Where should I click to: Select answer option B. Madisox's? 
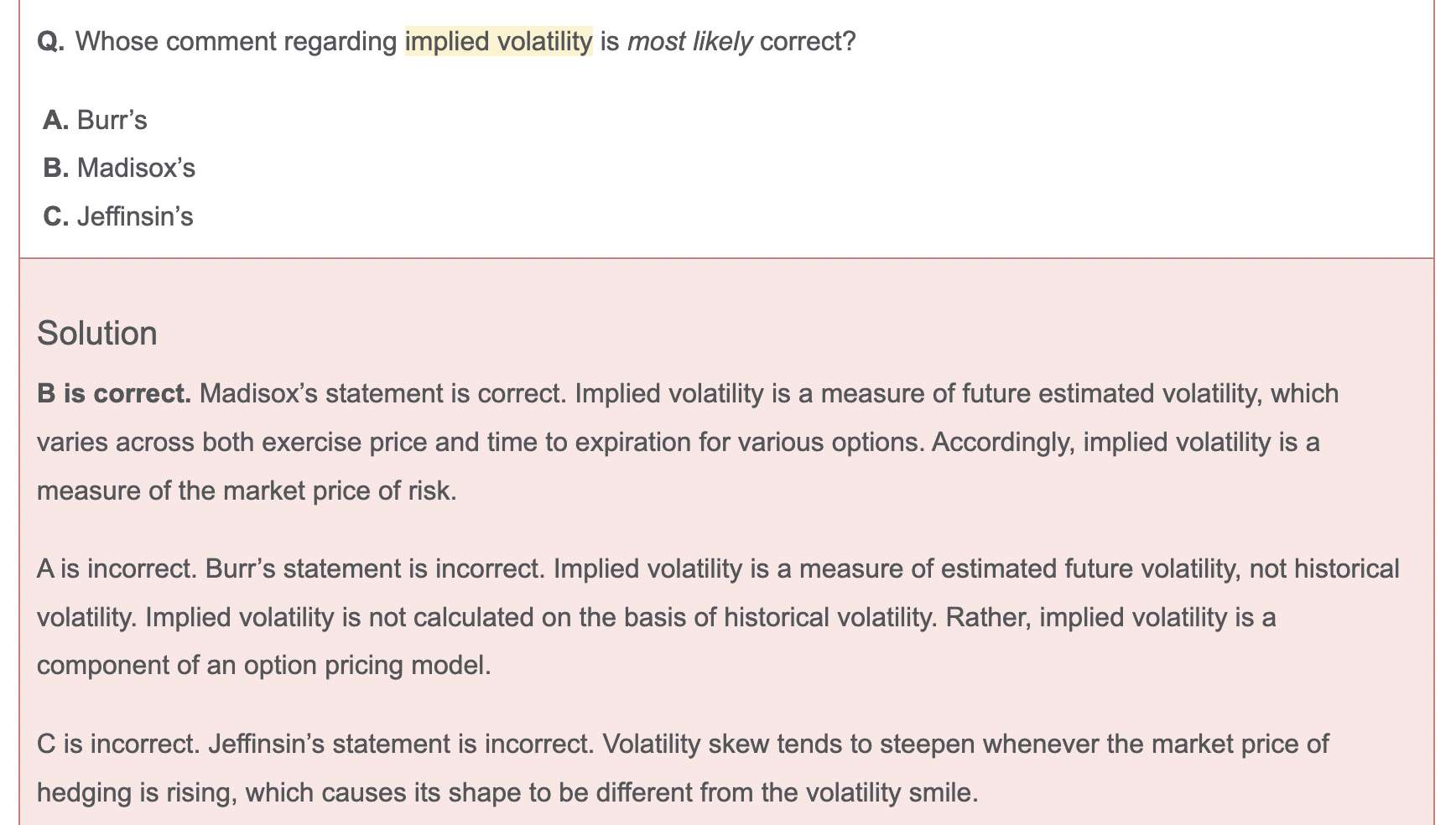119,168
